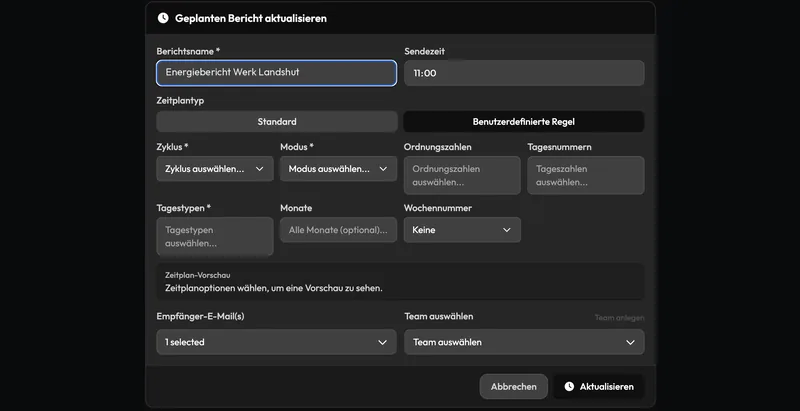
Task: Click the Zeitplantyp label
Action: coord(180,100)
